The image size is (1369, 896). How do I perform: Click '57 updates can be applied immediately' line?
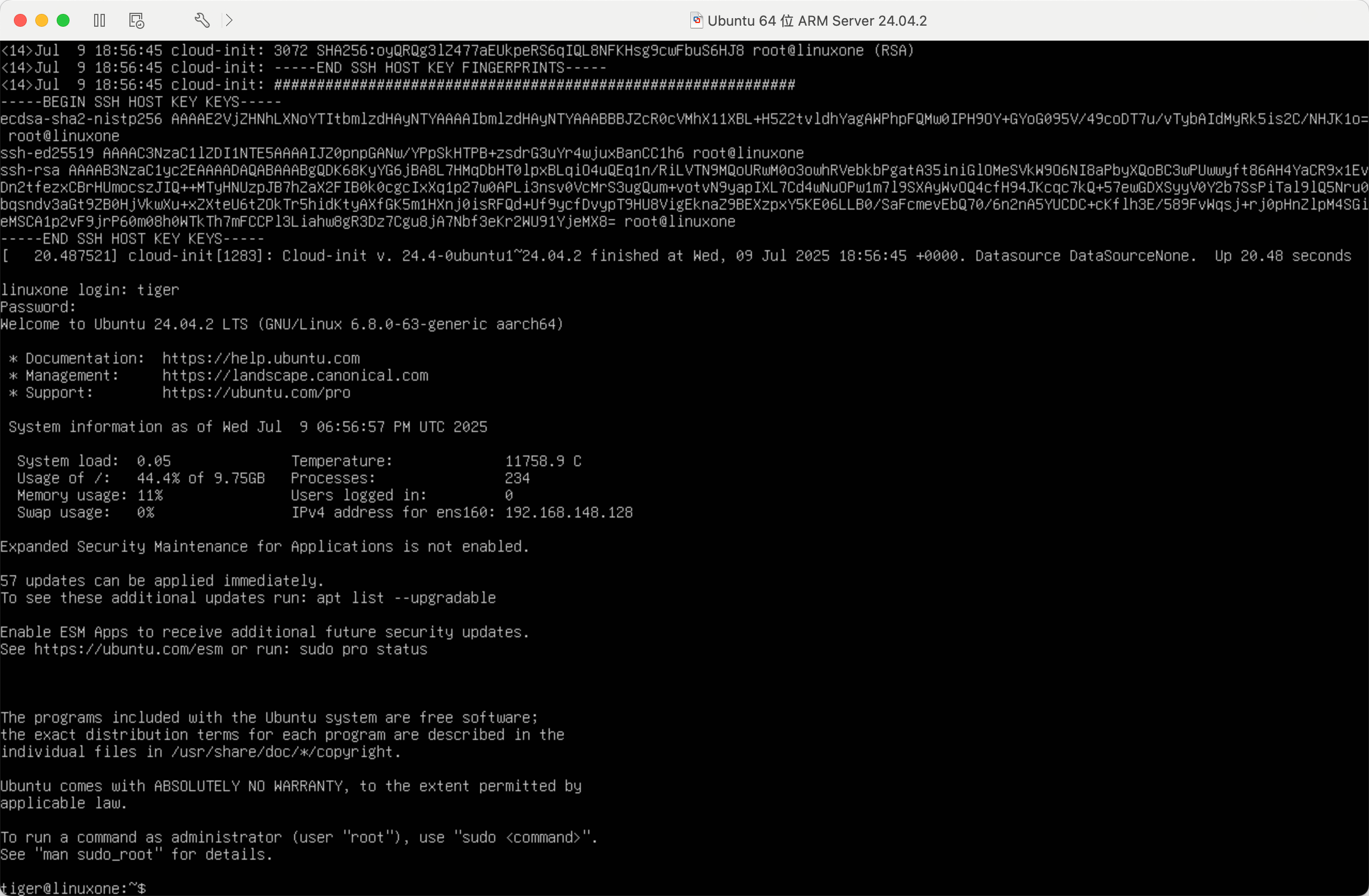(x=161, y=581)
